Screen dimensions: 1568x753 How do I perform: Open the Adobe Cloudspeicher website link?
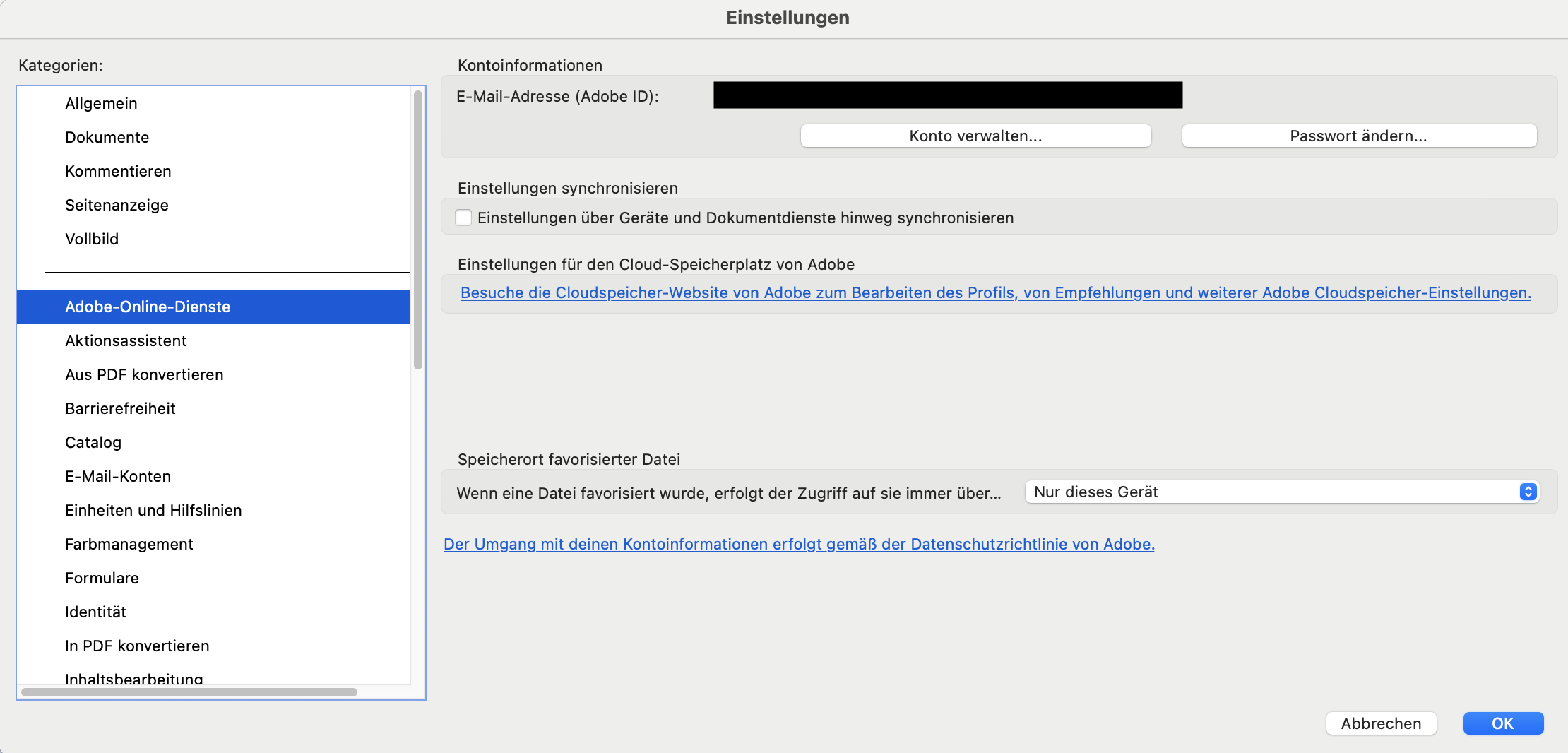tap(995, 292)
